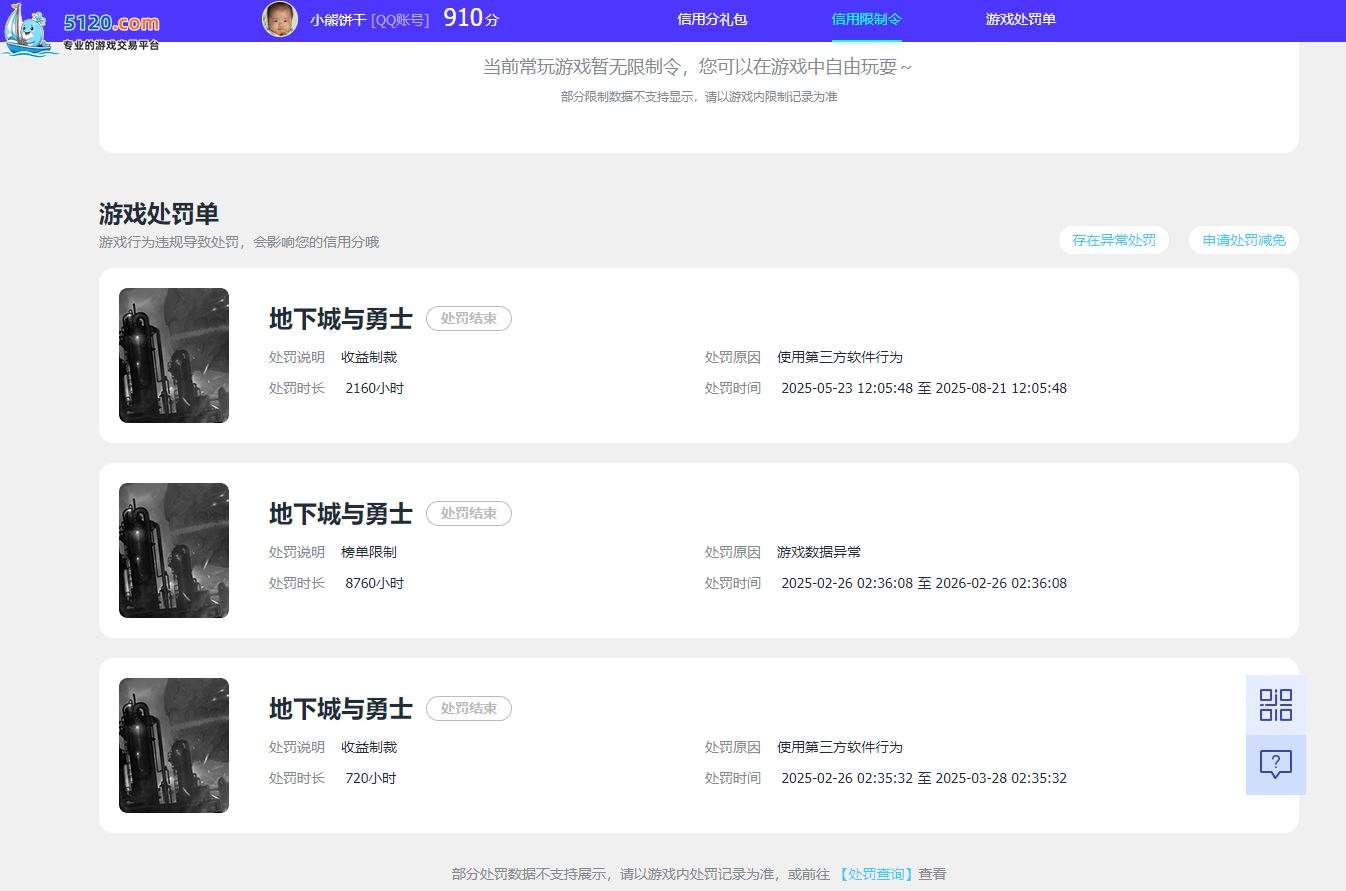1346x891 pixels.
Task: Click the 720小时 duration value
Action: (370, 778)
